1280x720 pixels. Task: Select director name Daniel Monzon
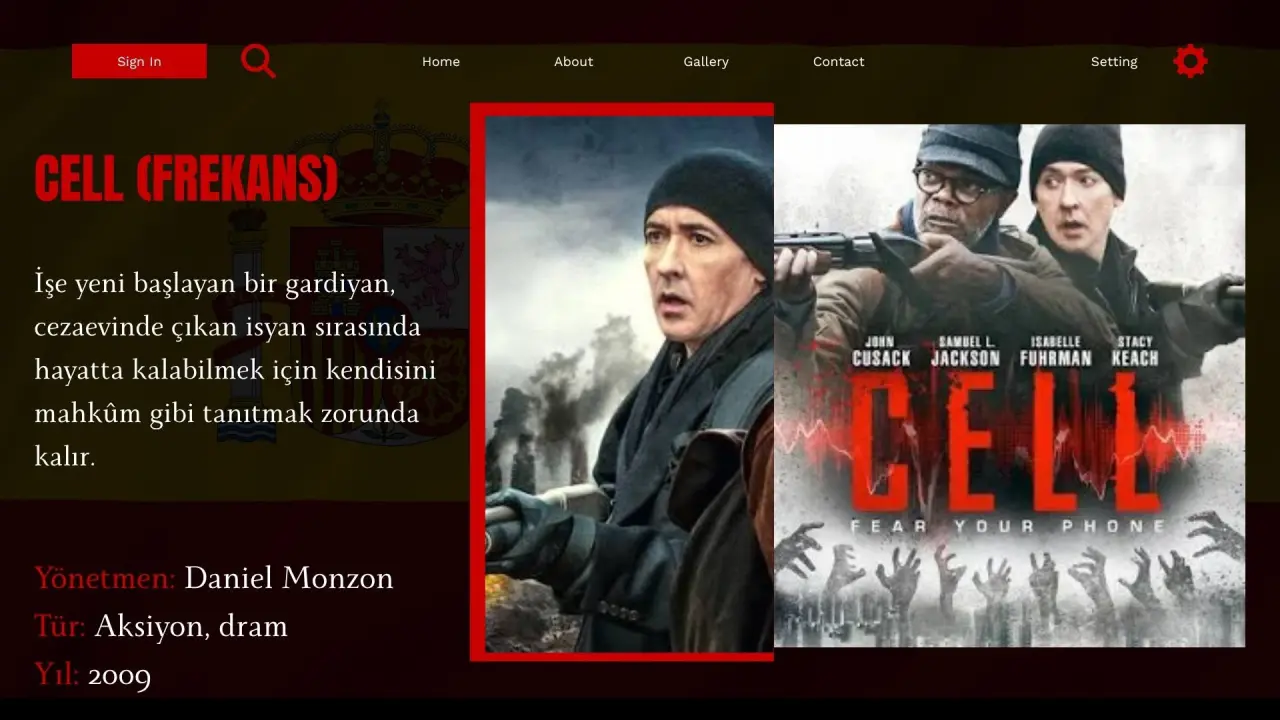[289, 578]
